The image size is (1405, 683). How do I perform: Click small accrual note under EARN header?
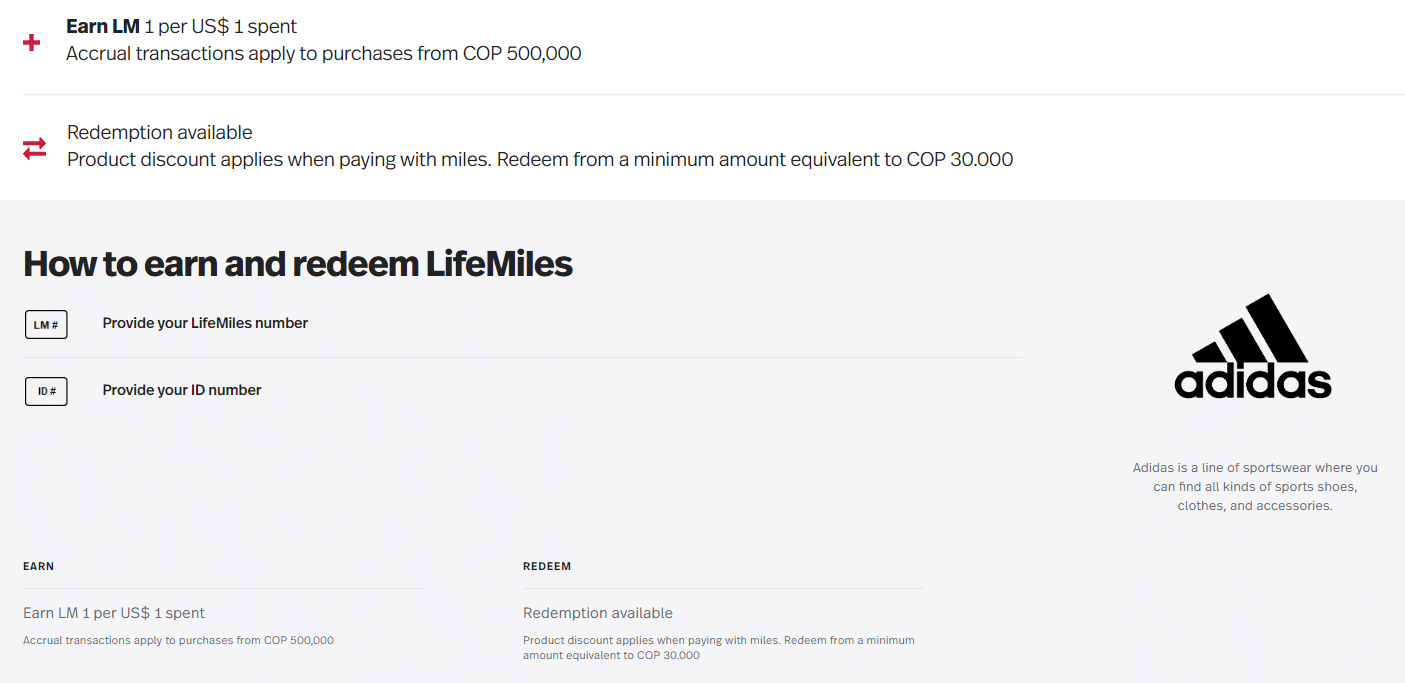[x=178, y=640]
